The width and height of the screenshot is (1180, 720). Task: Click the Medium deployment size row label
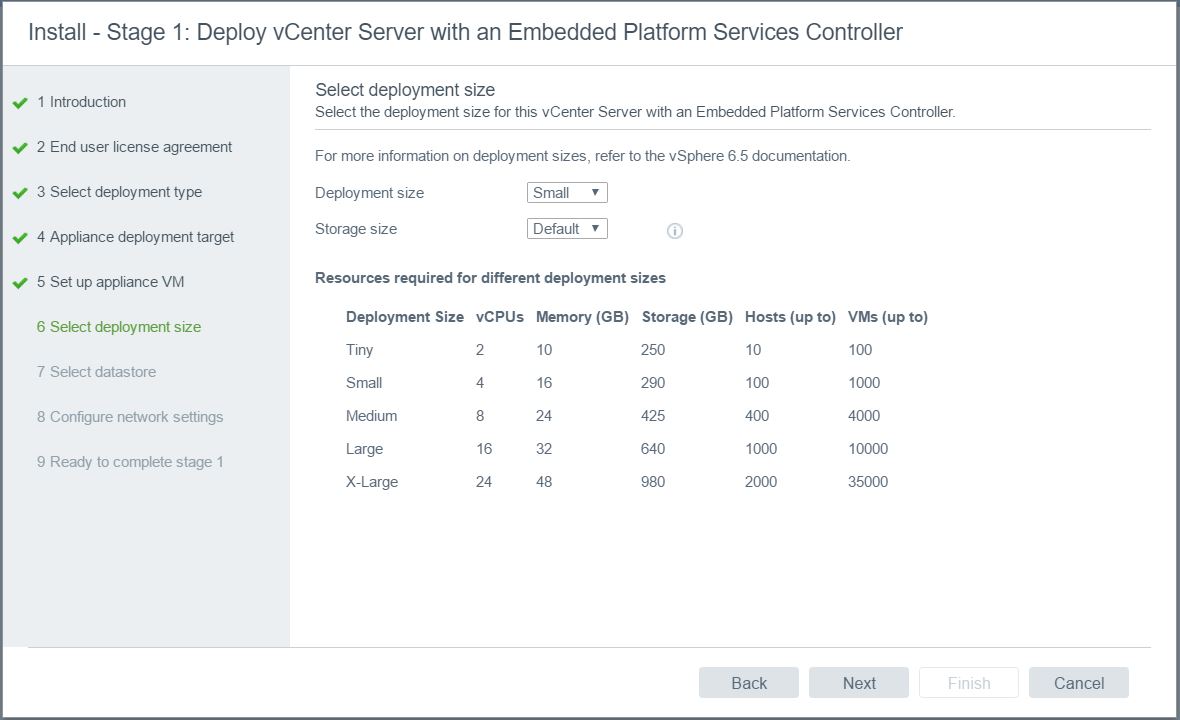[372, 416]
